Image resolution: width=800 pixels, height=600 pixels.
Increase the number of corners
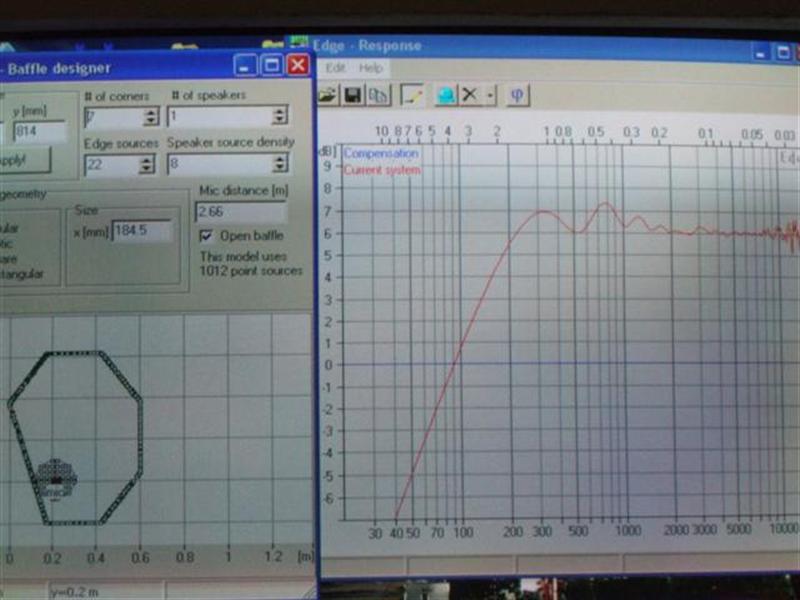151,112
